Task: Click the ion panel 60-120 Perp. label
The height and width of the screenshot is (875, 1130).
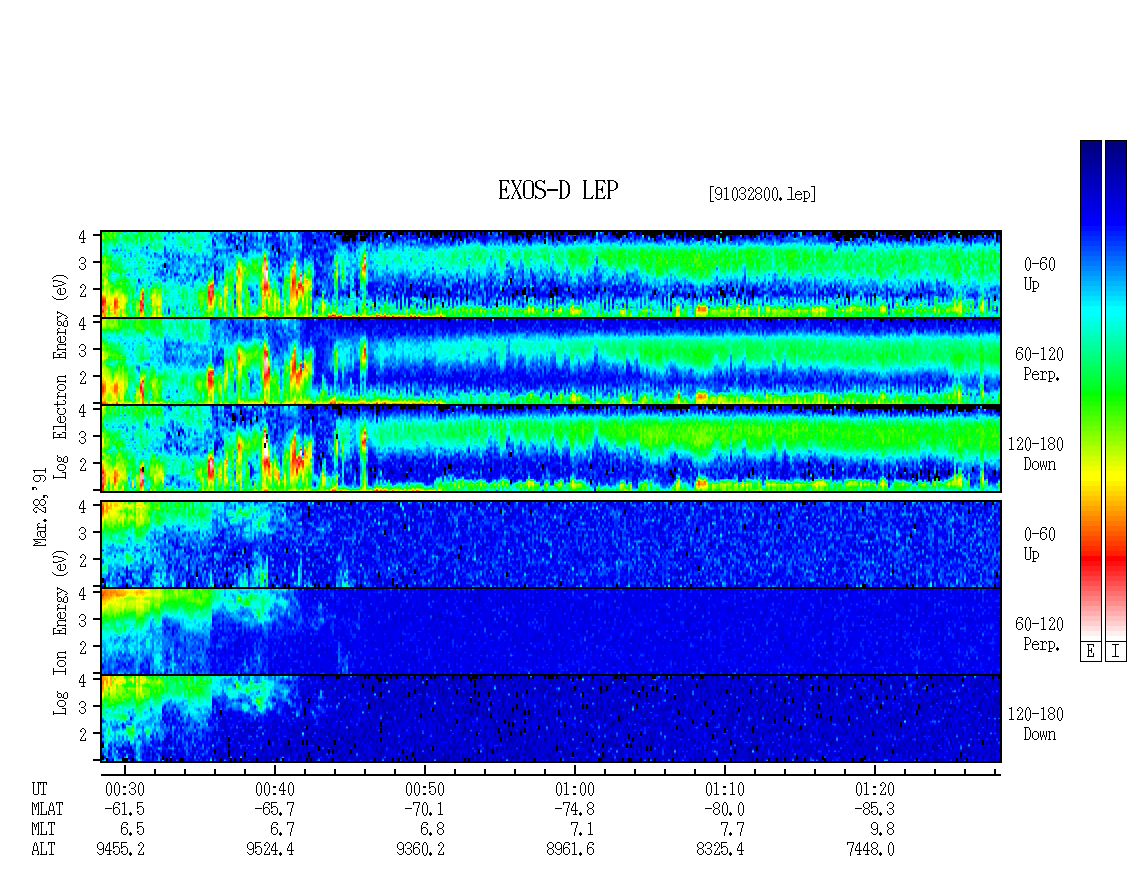Action: pyautogui.click(x=1039, y=634)
